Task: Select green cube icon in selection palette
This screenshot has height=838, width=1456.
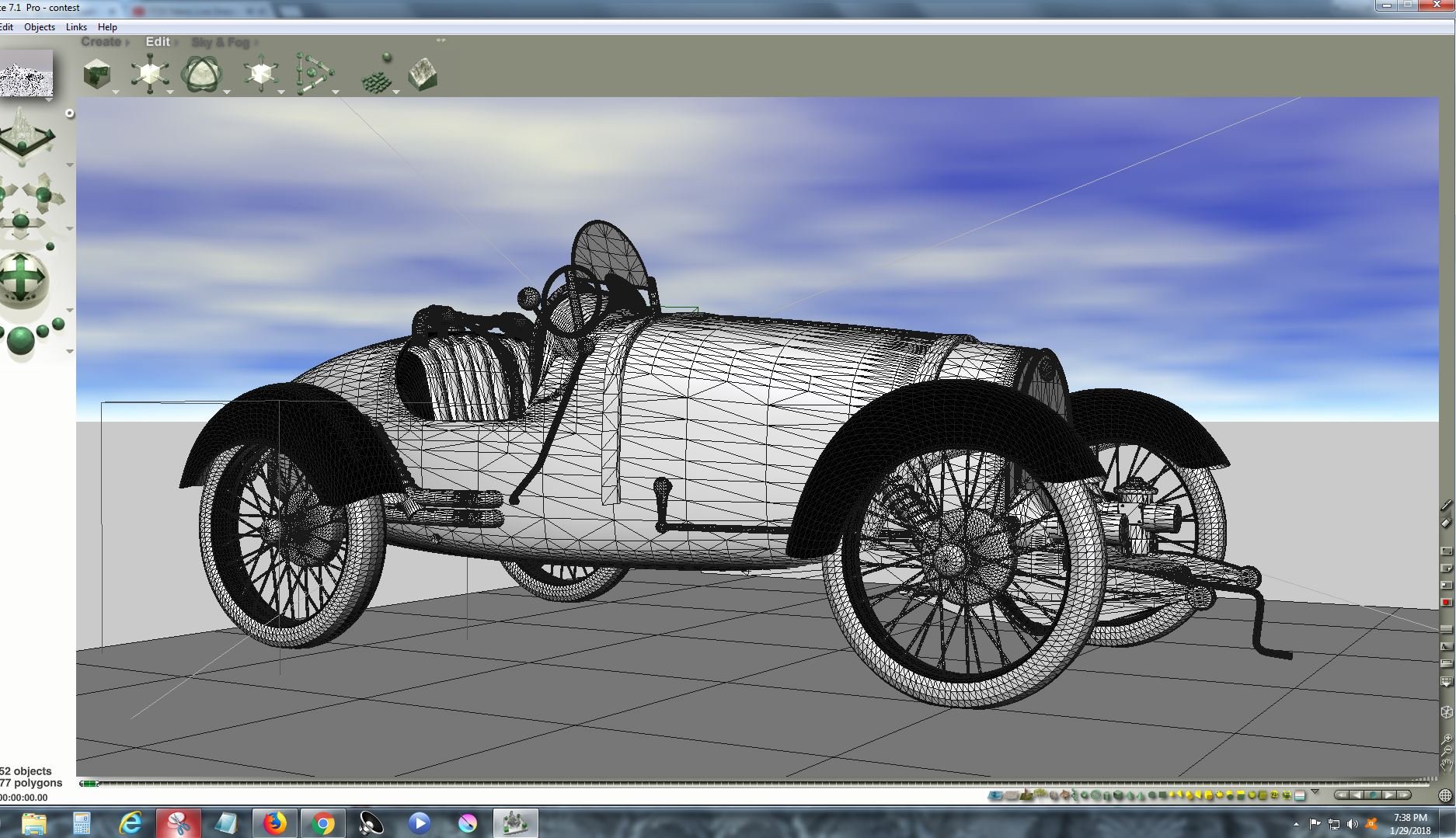Action: coord(1119,795)
